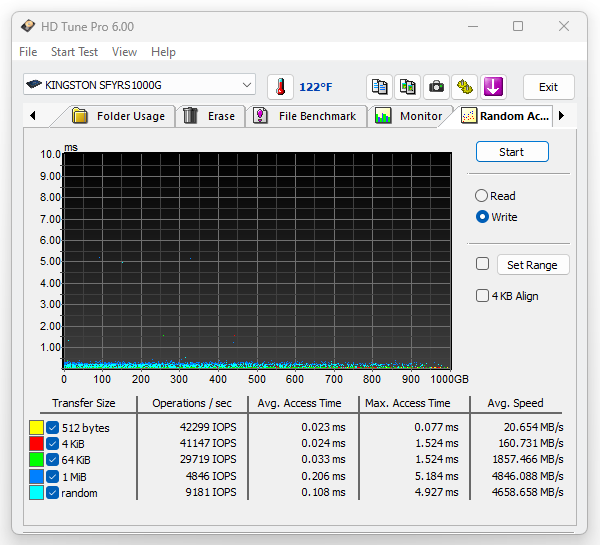Click the 29719 IOPS value
Viewport: 600px width, 545px height.
coord(208,459)
